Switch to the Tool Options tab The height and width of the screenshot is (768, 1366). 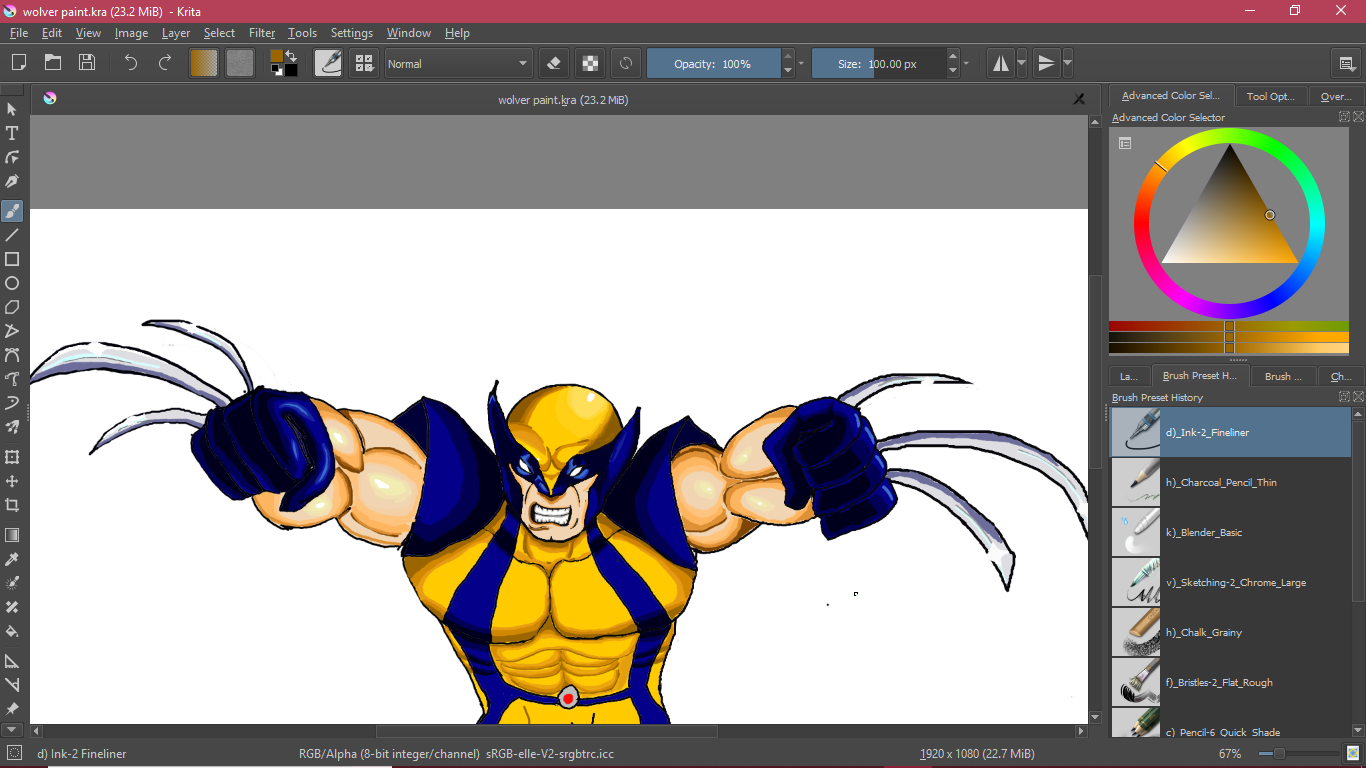[1271, 96]
